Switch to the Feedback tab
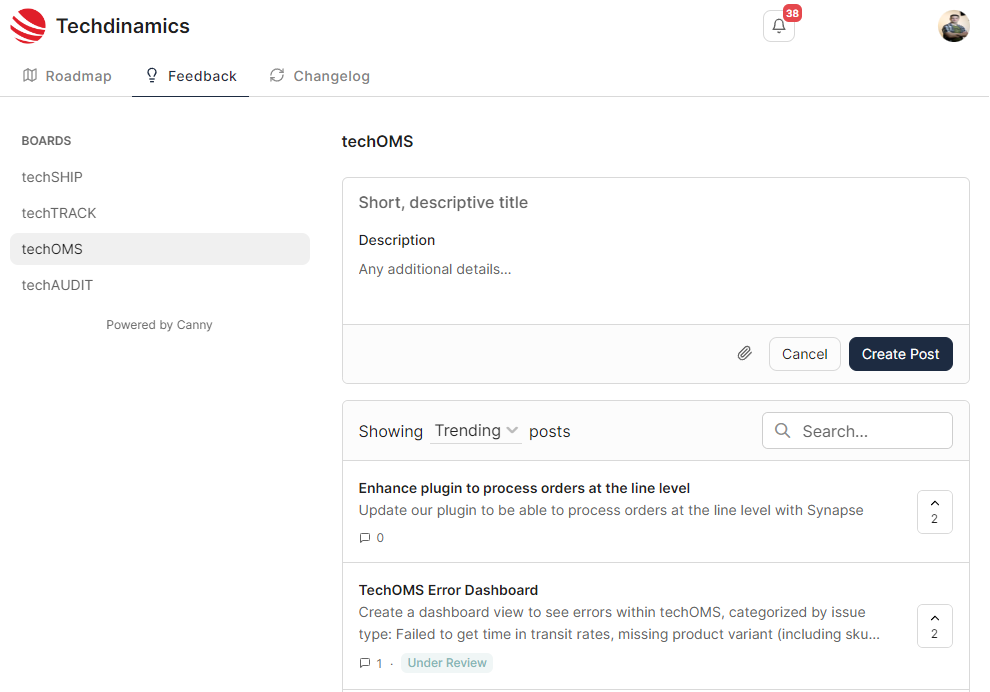This screenshot has height=692, width=990. coord(191,76)
